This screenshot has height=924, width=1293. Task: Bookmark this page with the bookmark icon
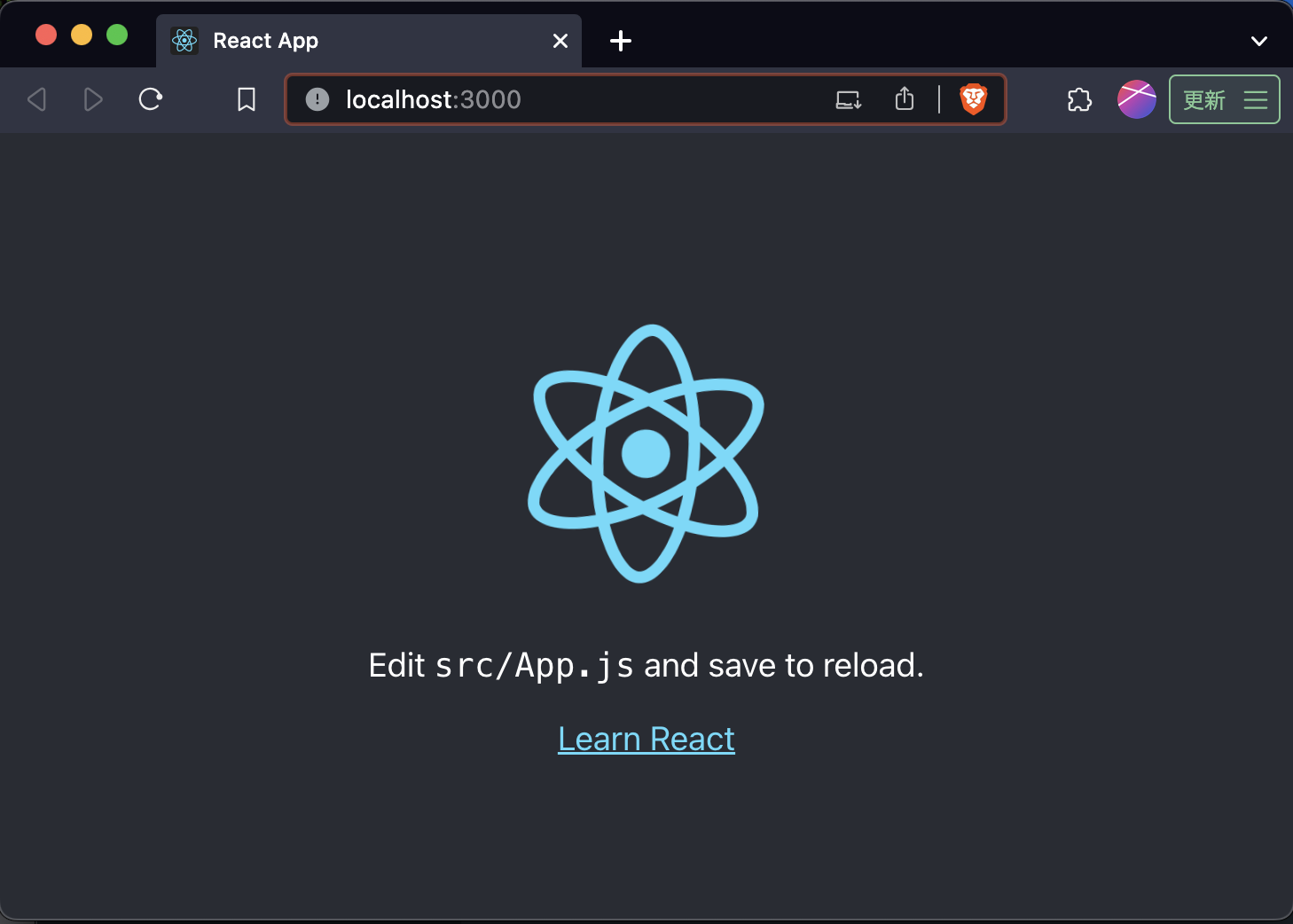coord(247,99)
